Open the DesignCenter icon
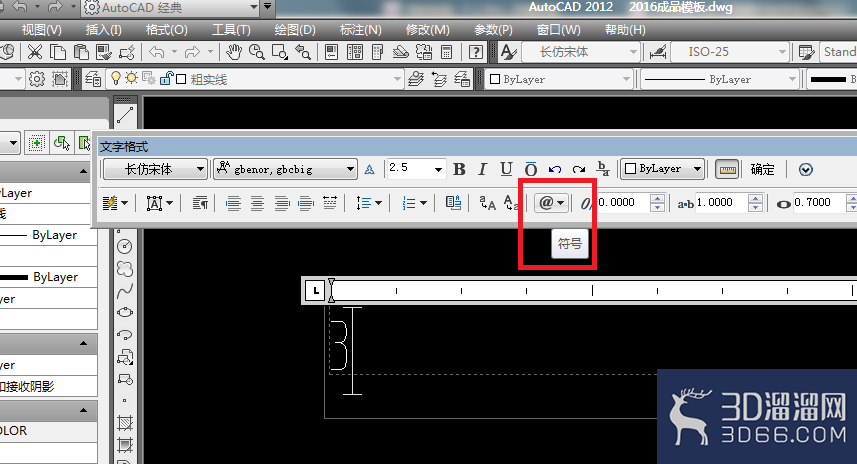Viewport: 857px width, 464px height. coord(355,52)
